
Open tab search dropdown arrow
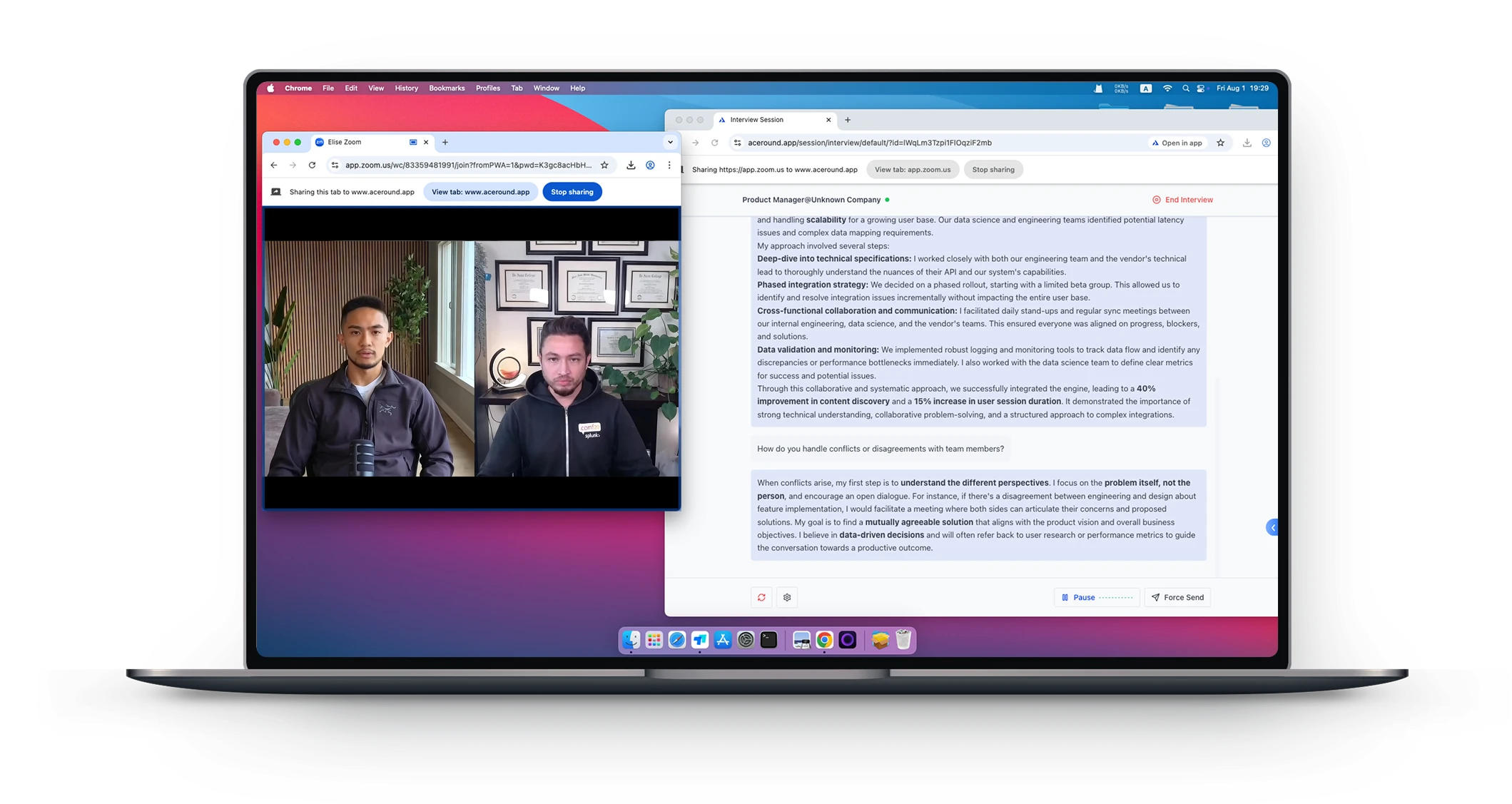coord(670,142)
